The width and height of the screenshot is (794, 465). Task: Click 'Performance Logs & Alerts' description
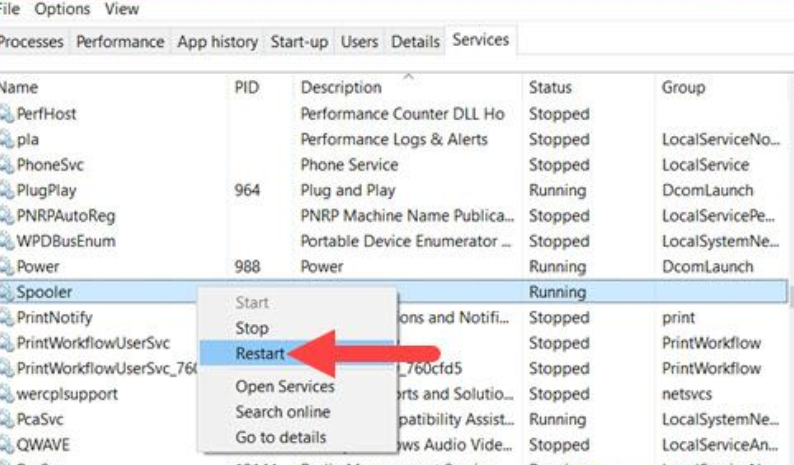tap(394, 139)
